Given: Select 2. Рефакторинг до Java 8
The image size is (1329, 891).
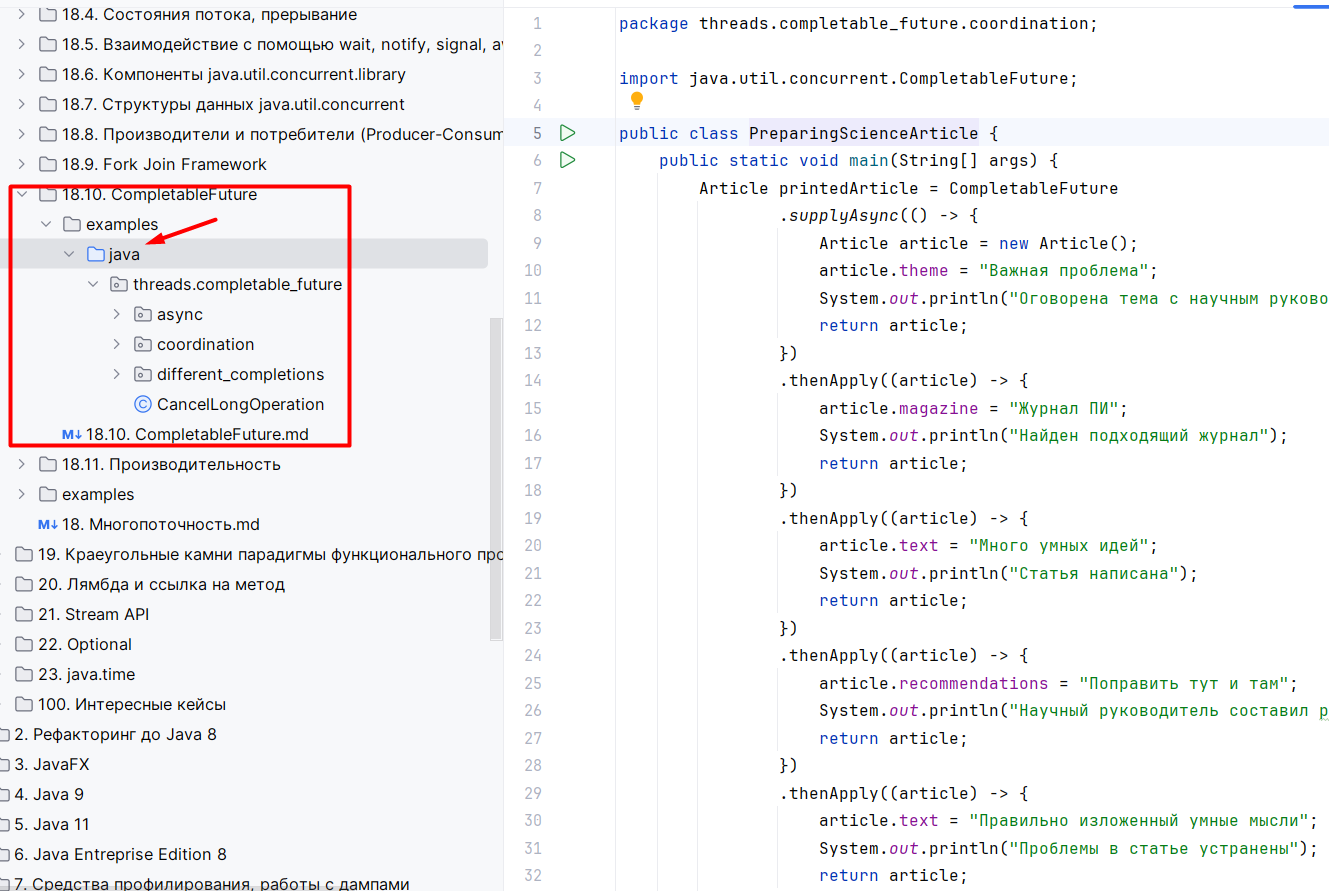Looking at the screenshot, I should pyautogui.click(x=115, y=734).
